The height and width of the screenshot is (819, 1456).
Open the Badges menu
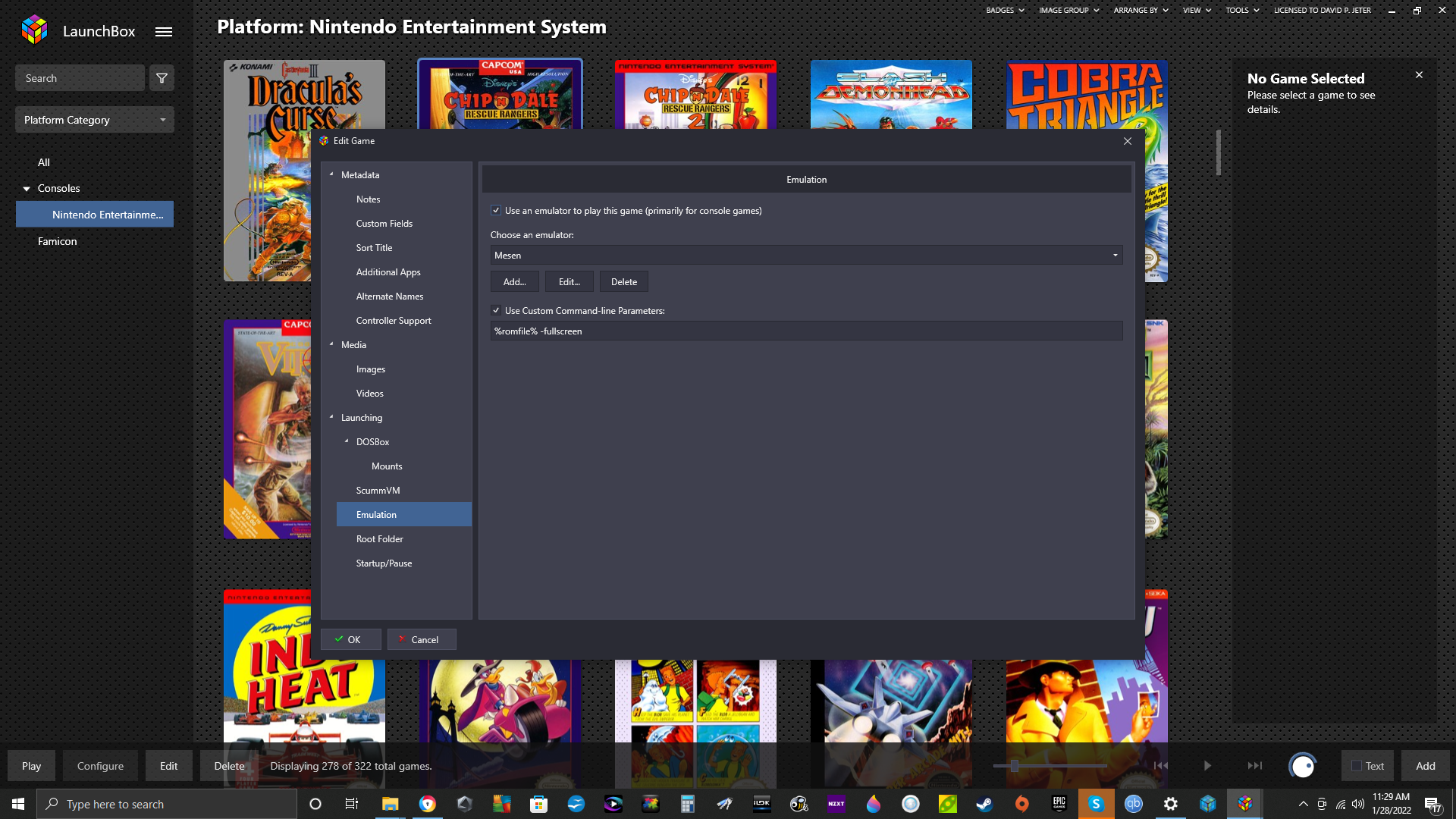(1005, 11)
